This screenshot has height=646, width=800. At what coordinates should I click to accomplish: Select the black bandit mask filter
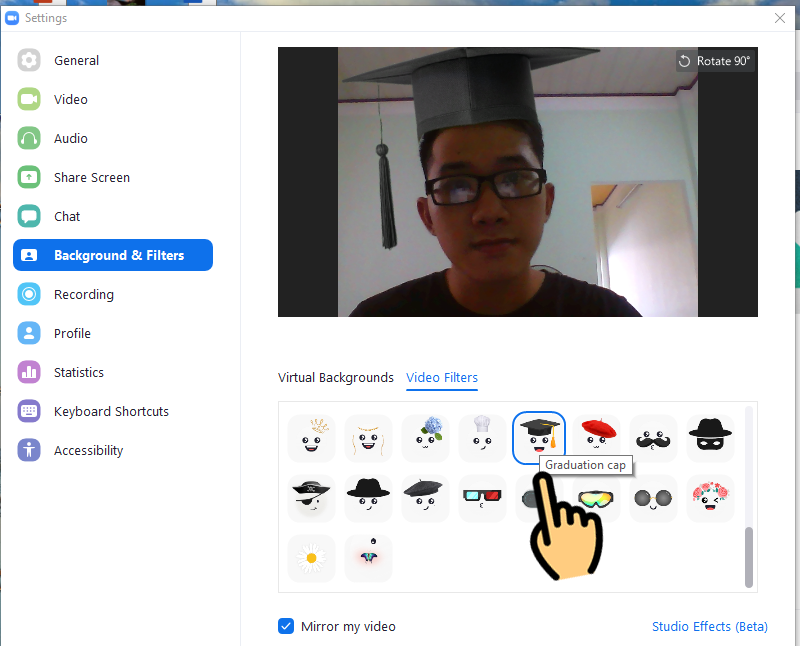[x=710, y=438]
